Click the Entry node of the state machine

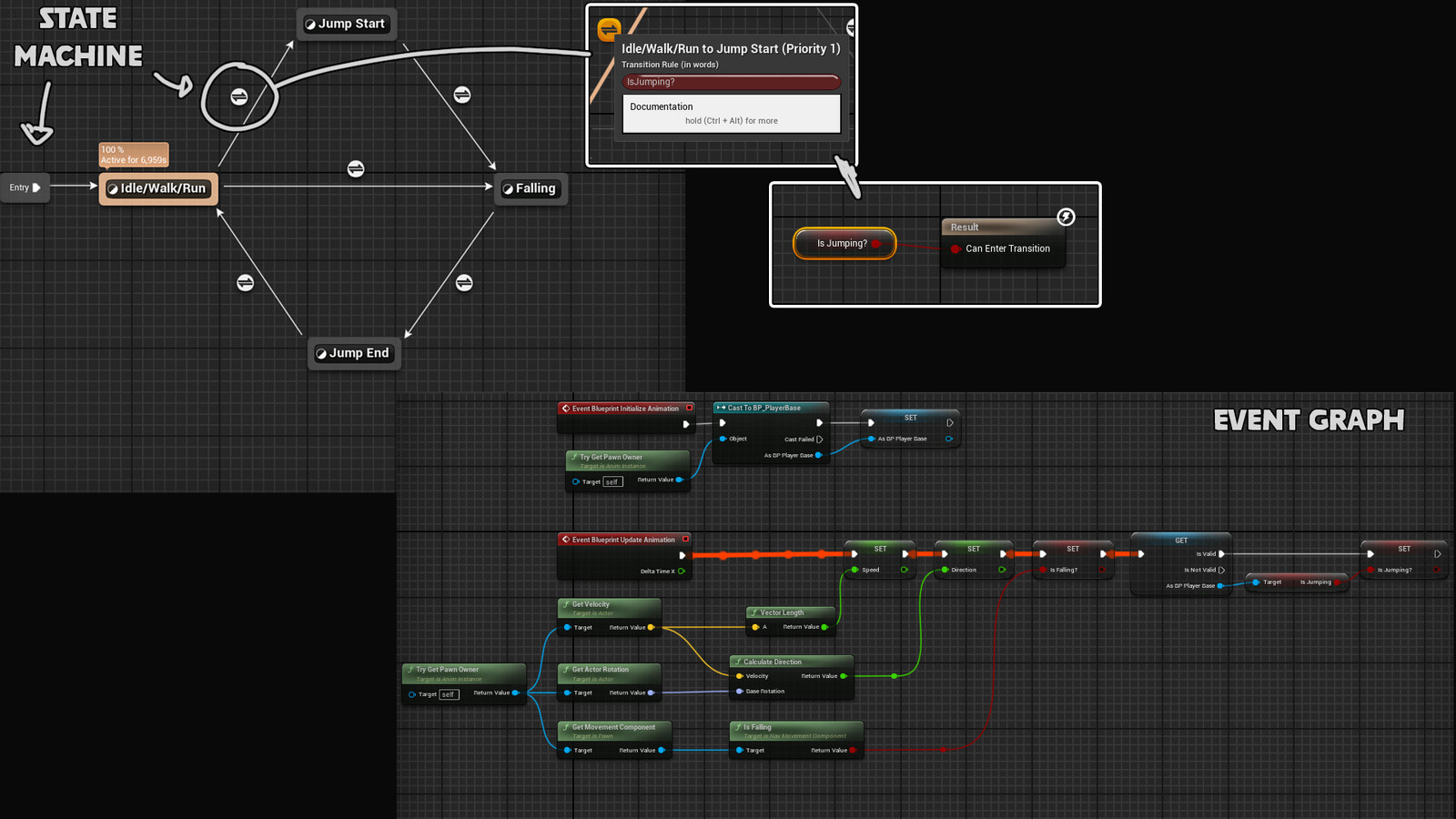[x=25, y=187]
